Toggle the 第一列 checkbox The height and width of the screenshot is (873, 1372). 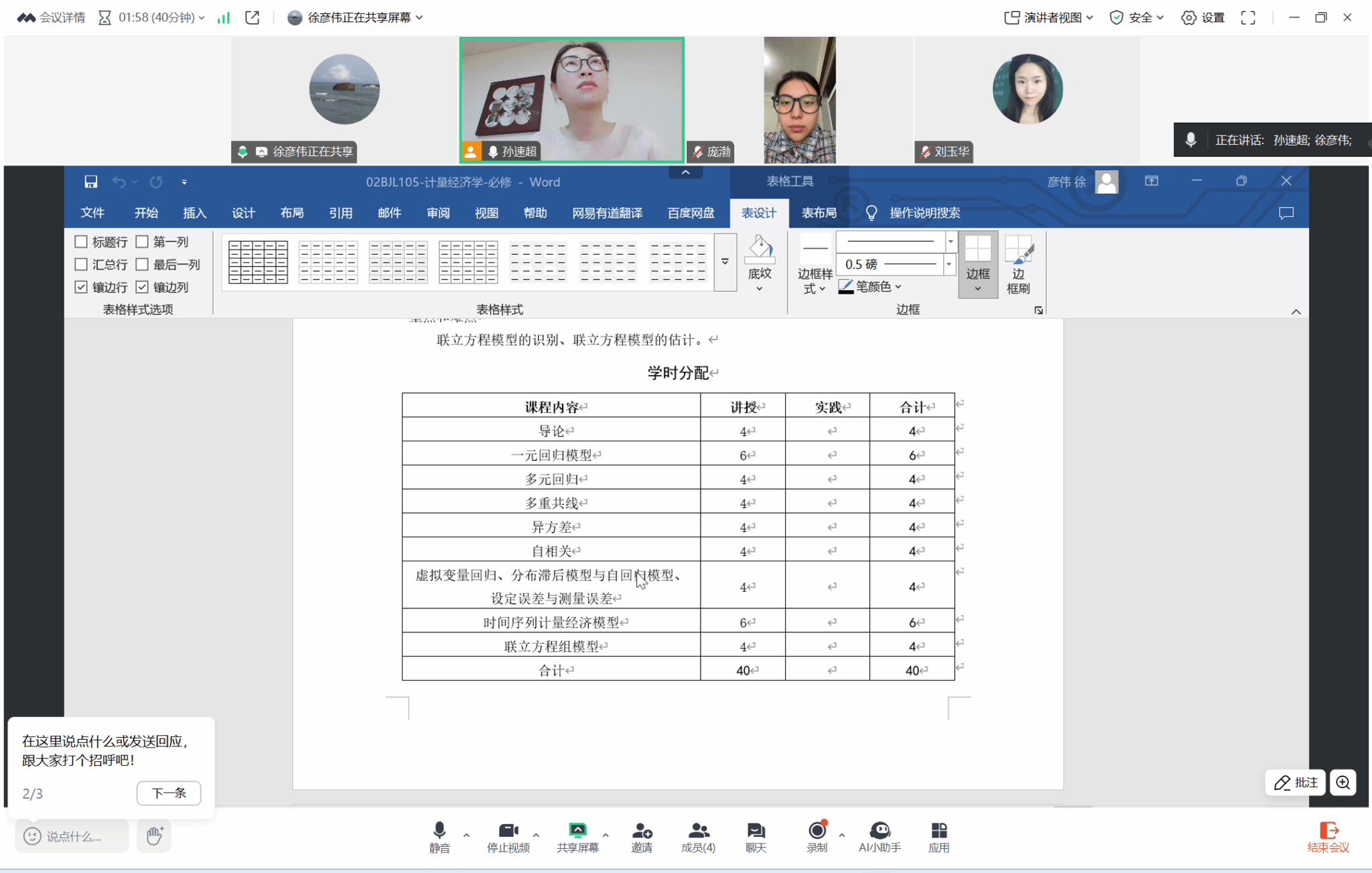point(142,242)
